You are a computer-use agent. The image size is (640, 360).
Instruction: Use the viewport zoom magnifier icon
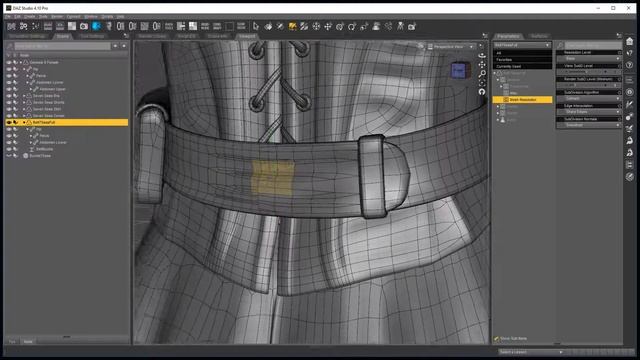482,74
